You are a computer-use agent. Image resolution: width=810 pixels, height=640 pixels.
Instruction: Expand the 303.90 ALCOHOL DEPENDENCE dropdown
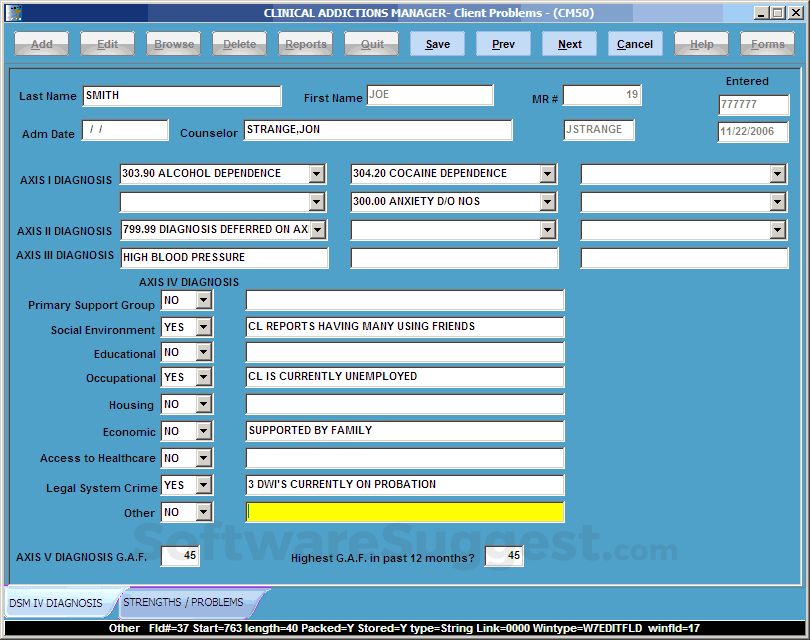point(318,173)
